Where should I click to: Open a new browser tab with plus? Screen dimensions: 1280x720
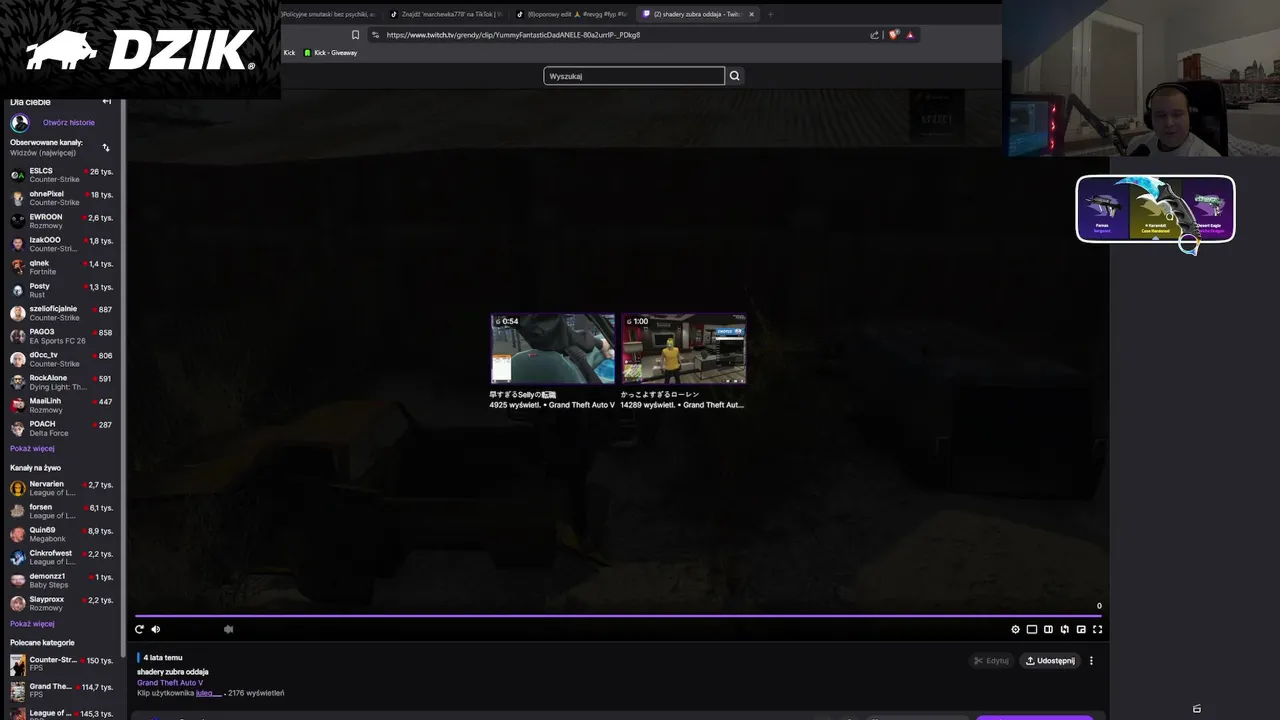(770, 14)
